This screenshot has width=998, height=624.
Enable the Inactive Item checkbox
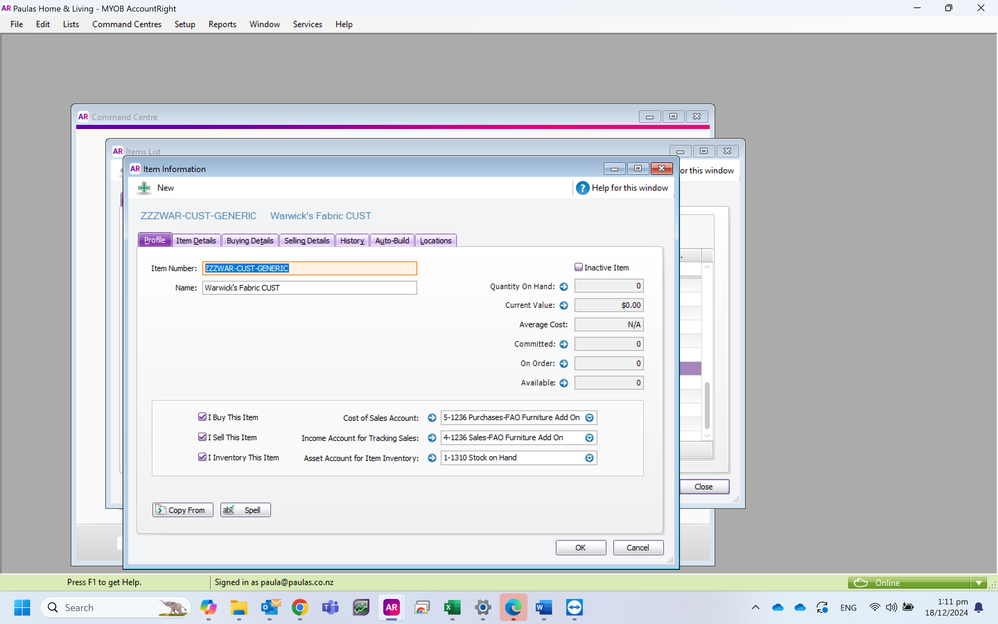(x=579, y=268)
